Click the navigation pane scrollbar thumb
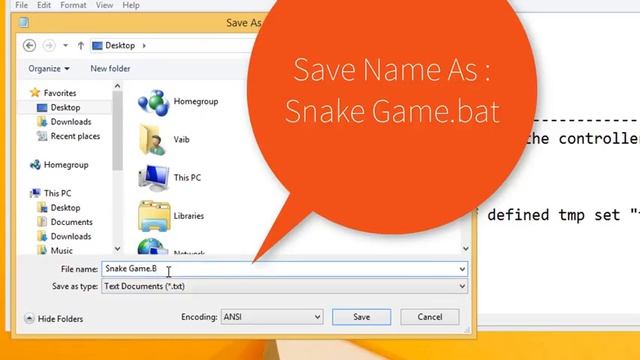This screenshot has height=360, width=640. tap(118, 130)
